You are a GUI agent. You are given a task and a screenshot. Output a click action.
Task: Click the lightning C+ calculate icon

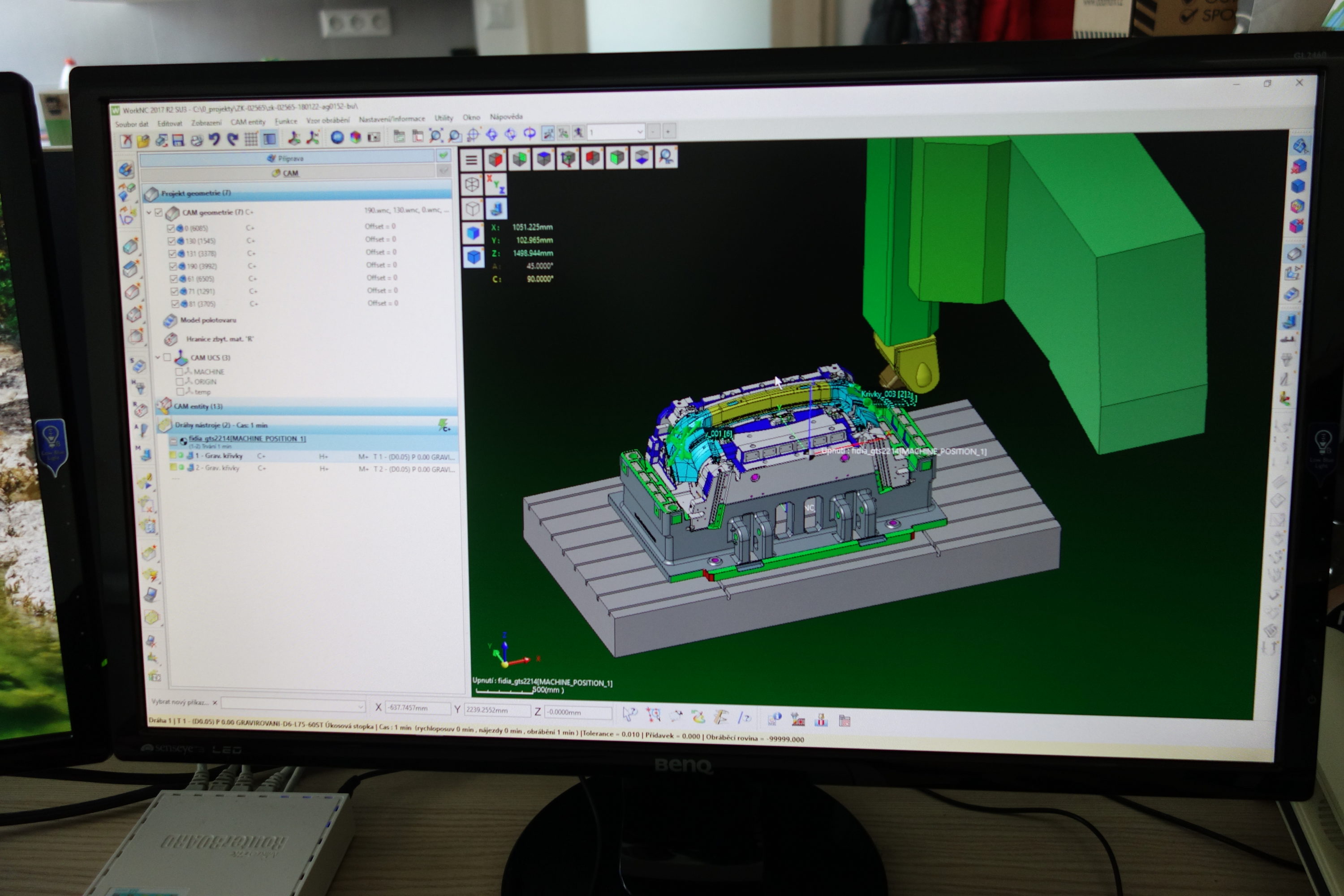pyautogui.click(x=444, y=425)
